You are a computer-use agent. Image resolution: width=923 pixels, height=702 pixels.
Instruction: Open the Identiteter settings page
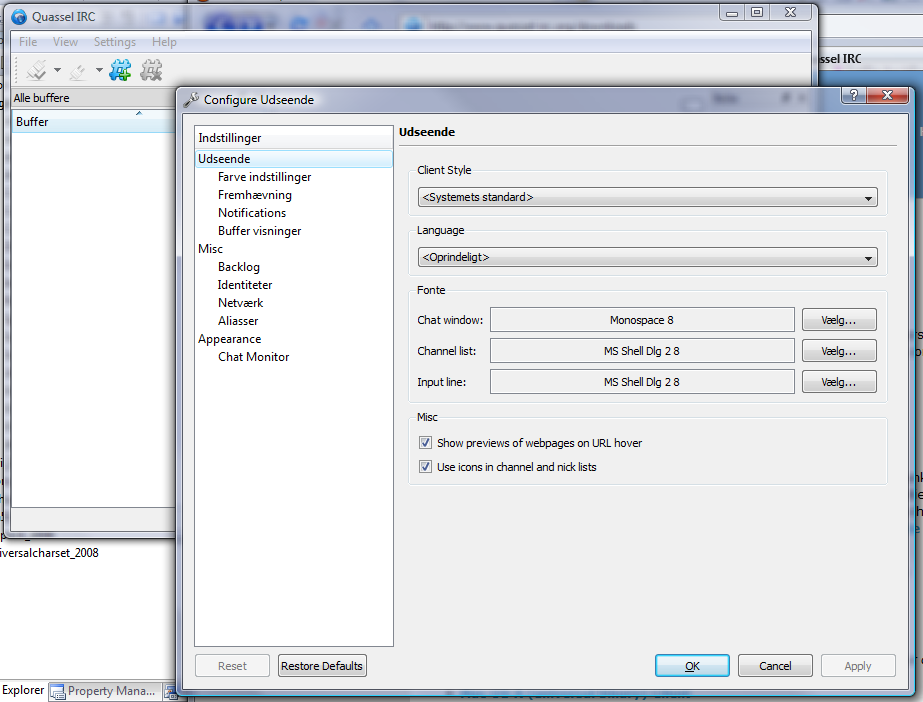(245, 285)
